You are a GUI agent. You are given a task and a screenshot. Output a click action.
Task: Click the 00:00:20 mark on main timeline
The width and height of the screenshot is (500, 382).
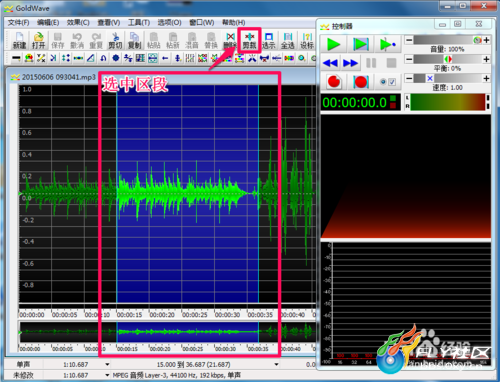click(162, 315)
